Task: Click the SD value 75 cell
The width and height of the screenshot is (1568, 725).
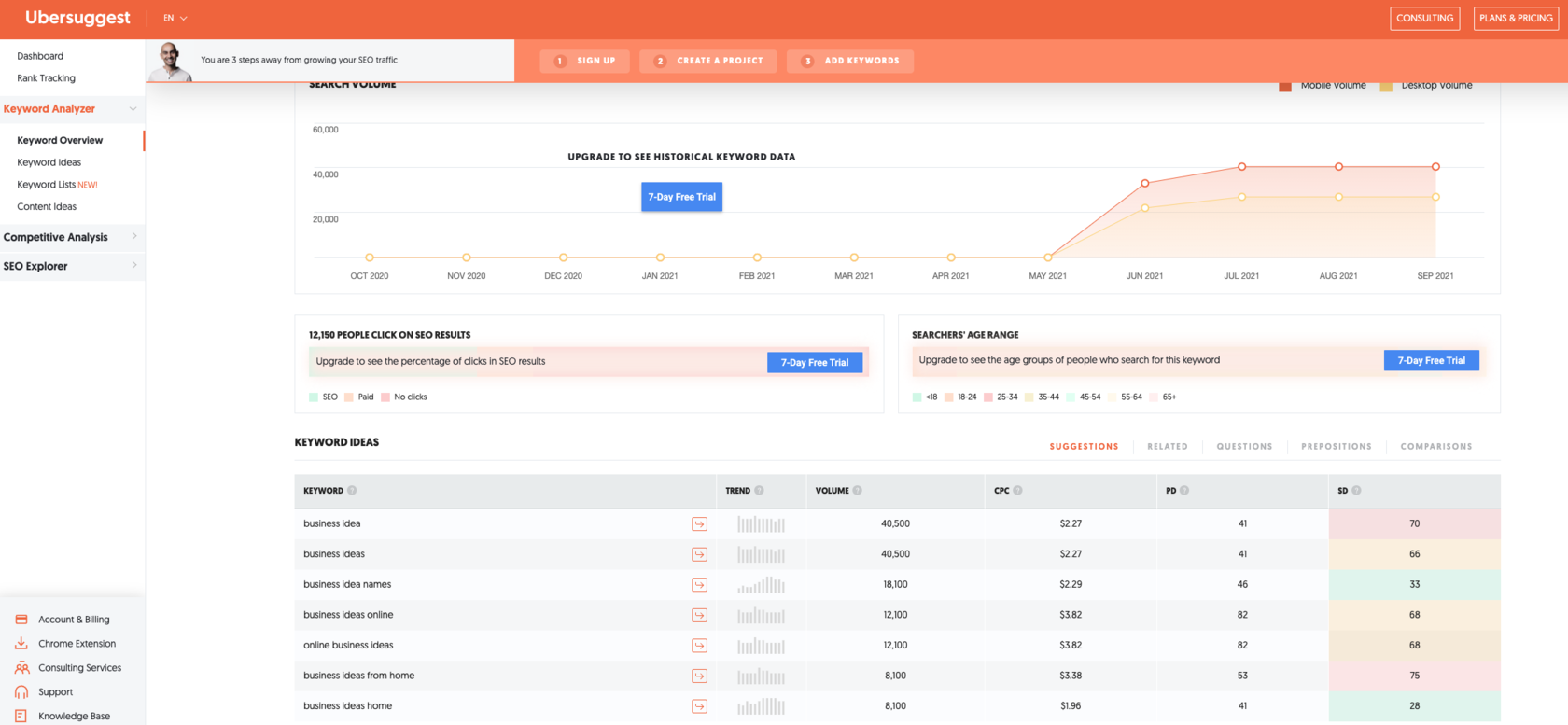Action: point(1414,676)
